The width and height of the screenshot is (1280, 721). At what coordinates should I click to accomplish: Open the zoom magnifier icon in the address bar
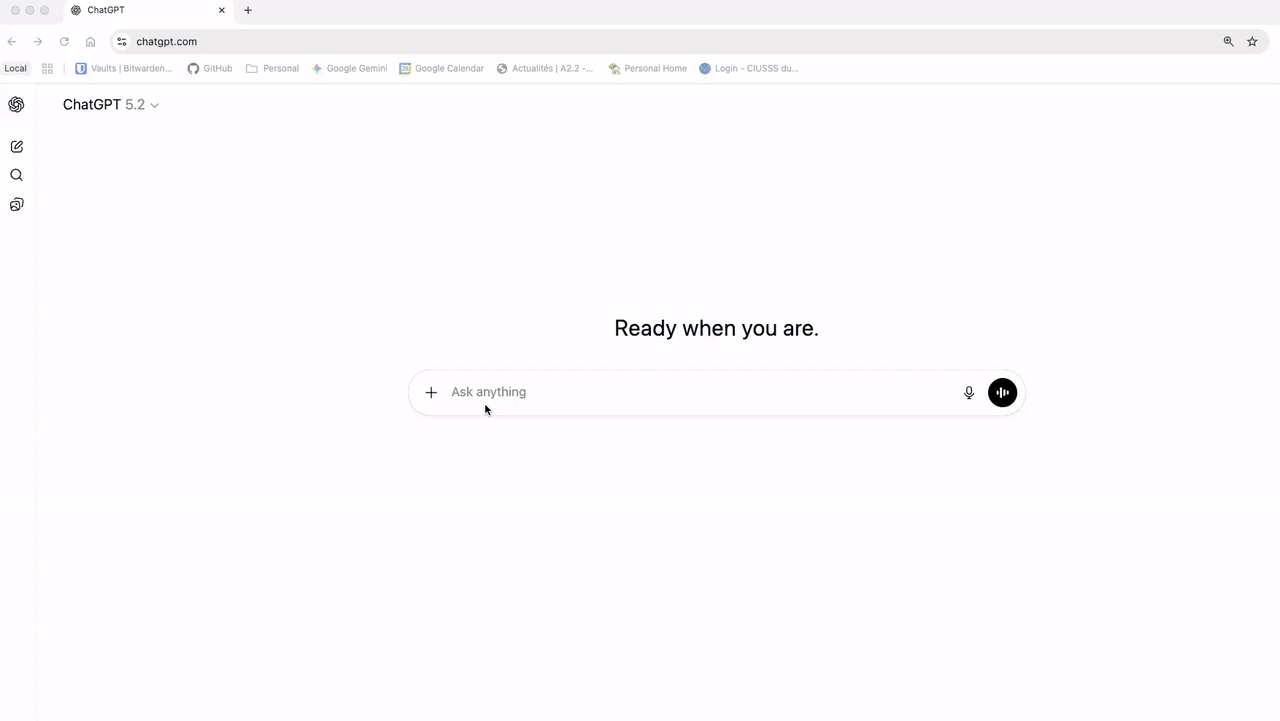(x=1228, y=42)
